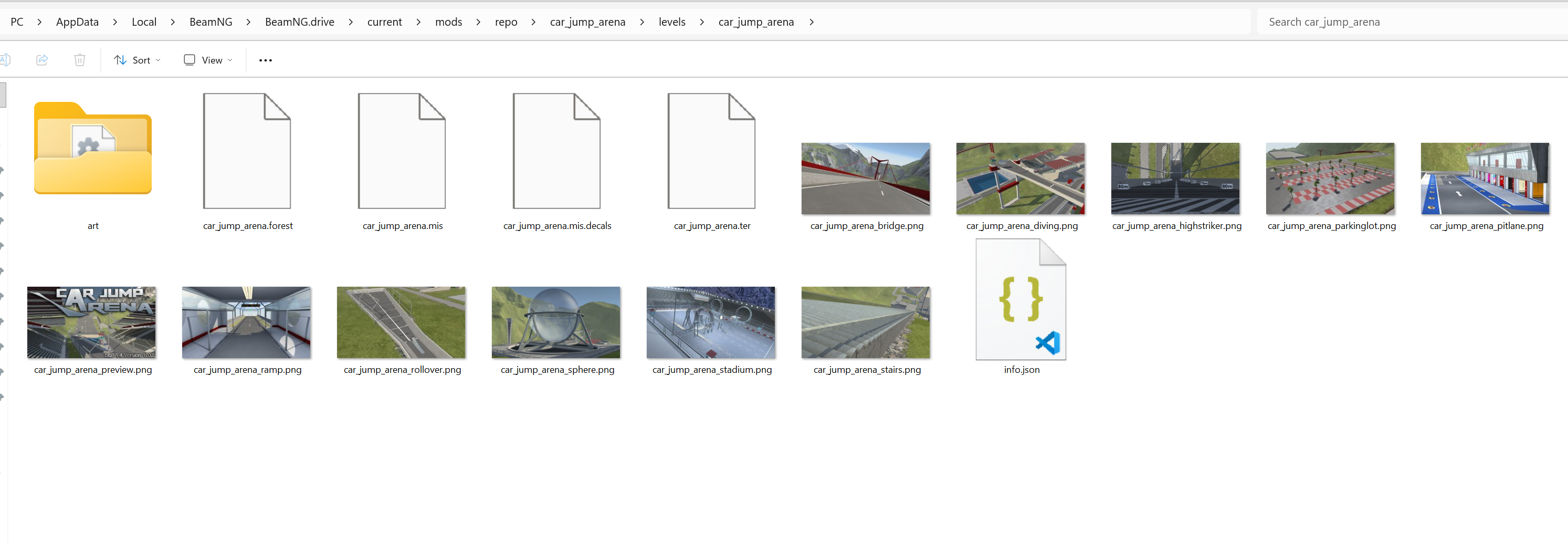Open the View dropdown menu

coord(208,60)
